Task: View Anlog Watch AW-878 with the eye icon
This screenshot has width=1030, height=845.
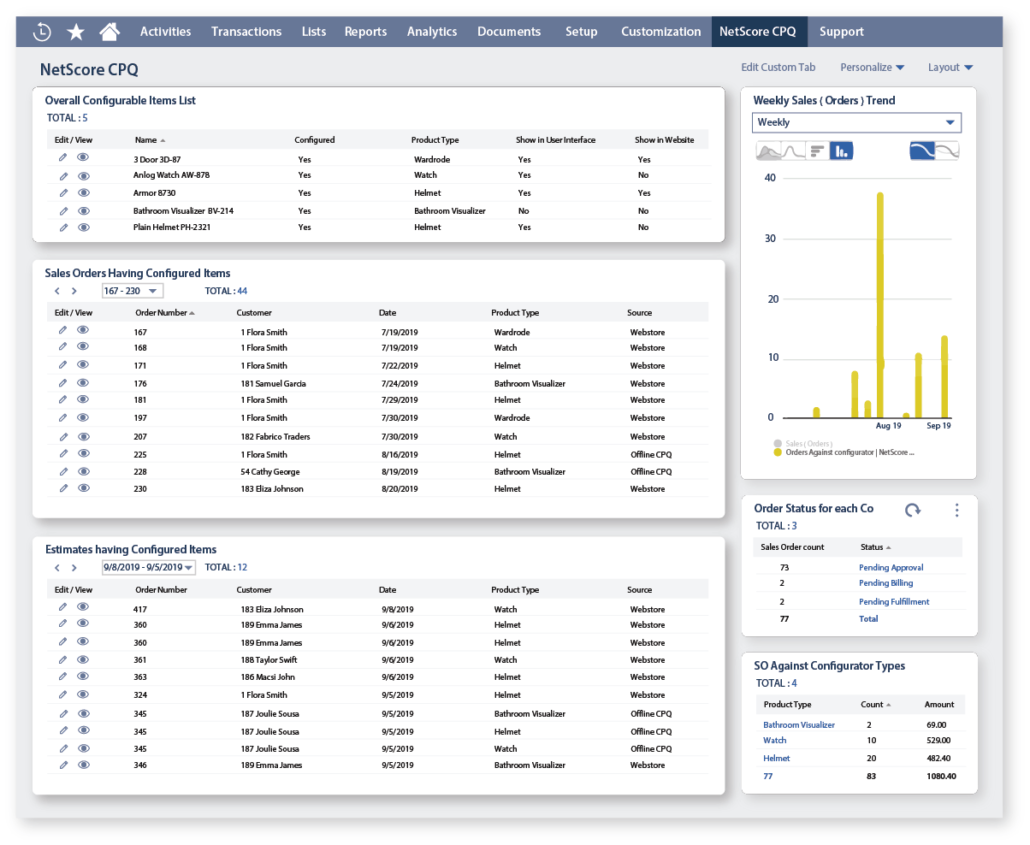Action: click(83, 175)
